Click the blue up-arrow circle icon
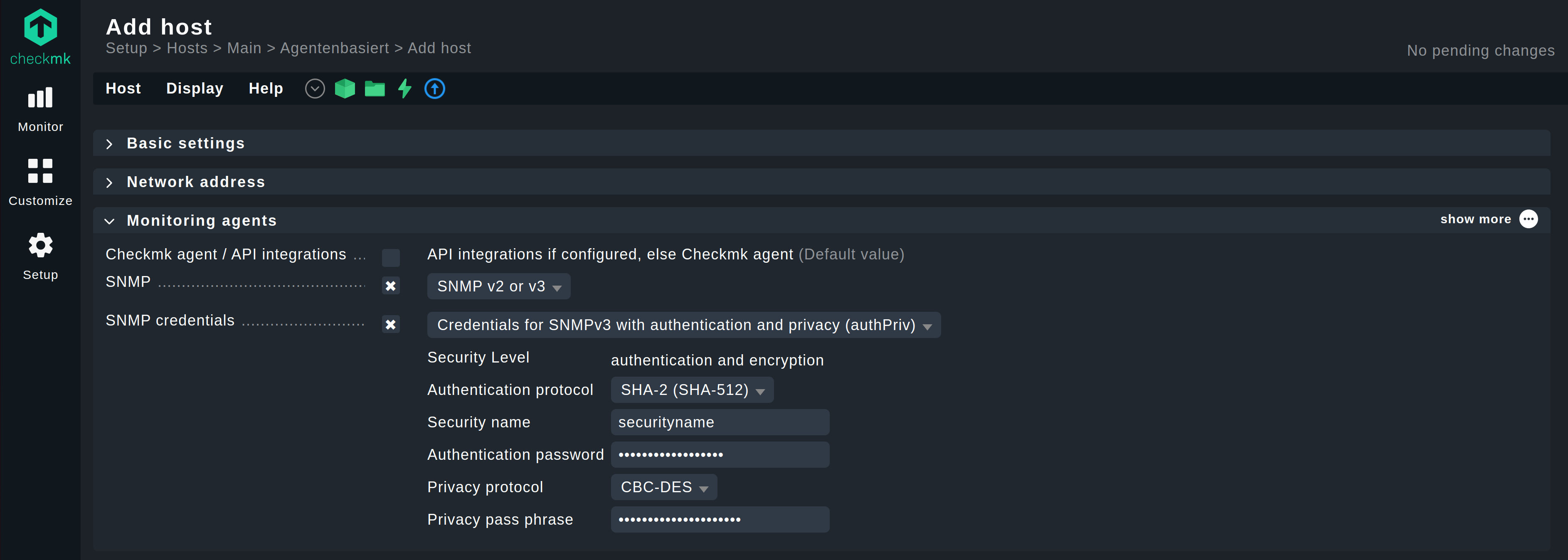This screenshot has width=1568, height=560. (435, 89)
